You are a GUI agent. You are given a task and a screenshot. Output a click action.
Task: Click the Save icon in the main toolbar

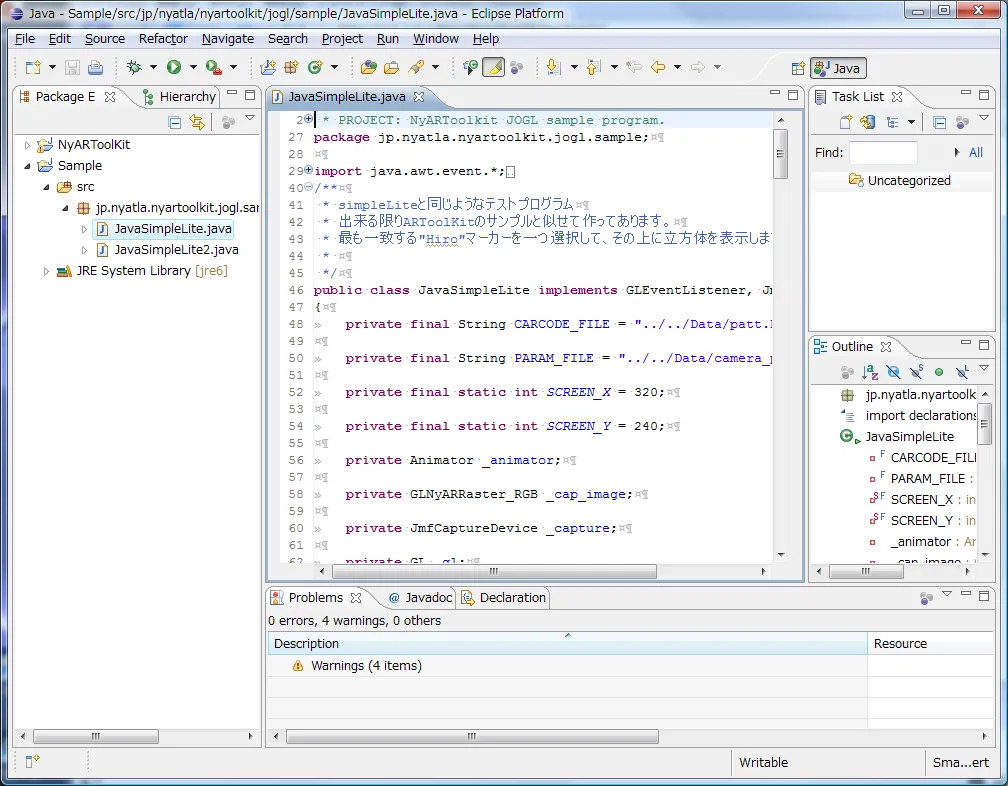tap(72, 67)
